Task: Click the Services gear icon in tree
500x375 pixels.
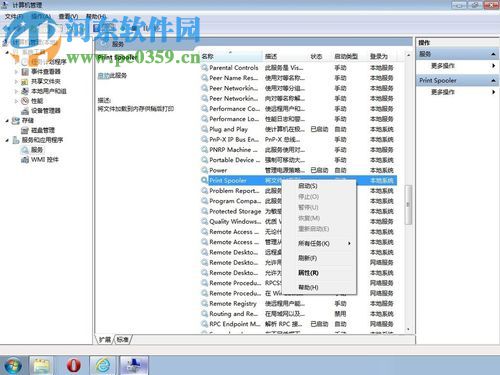Action: click(x=25, y=150)
